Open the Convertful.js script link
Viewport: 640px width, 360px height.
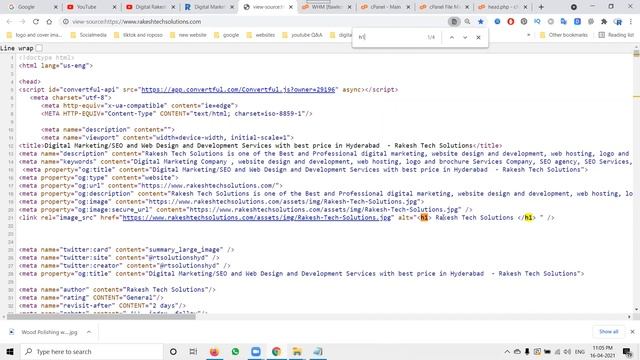238,90
